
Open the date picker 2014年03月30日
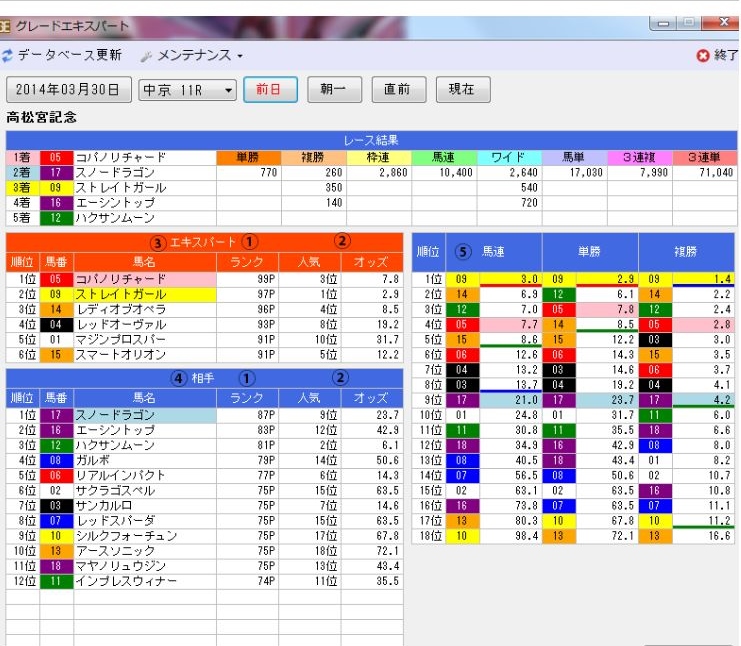[69, 89]
